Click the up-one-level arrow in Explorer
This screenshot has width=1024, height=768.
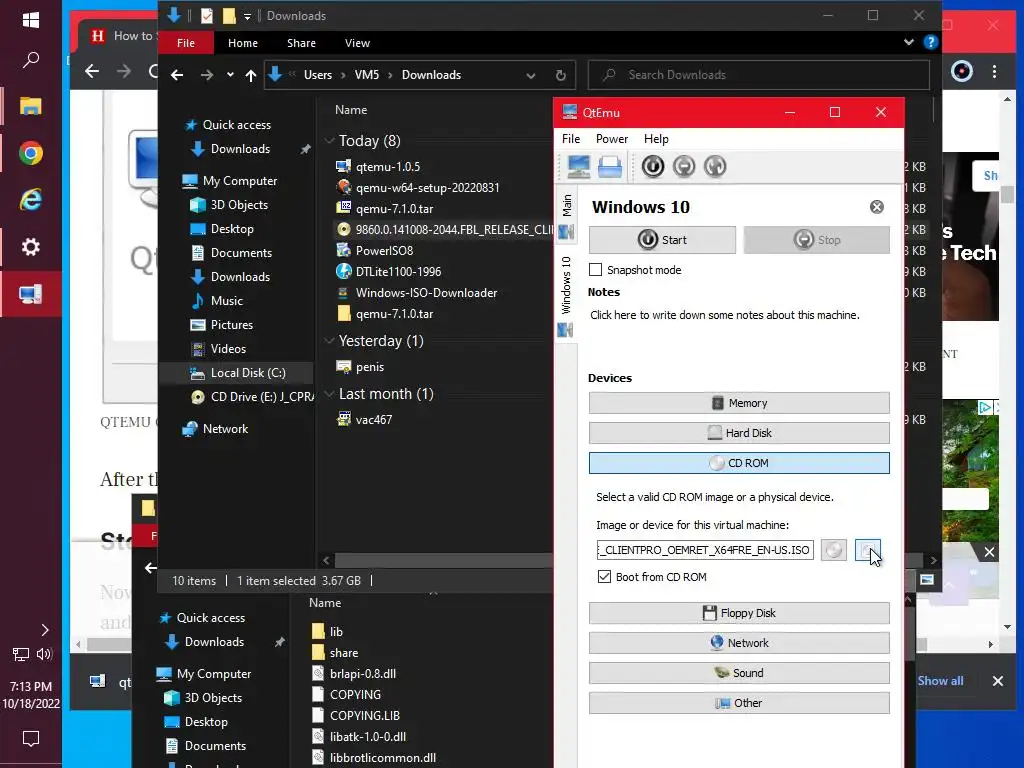pos(251,75)
